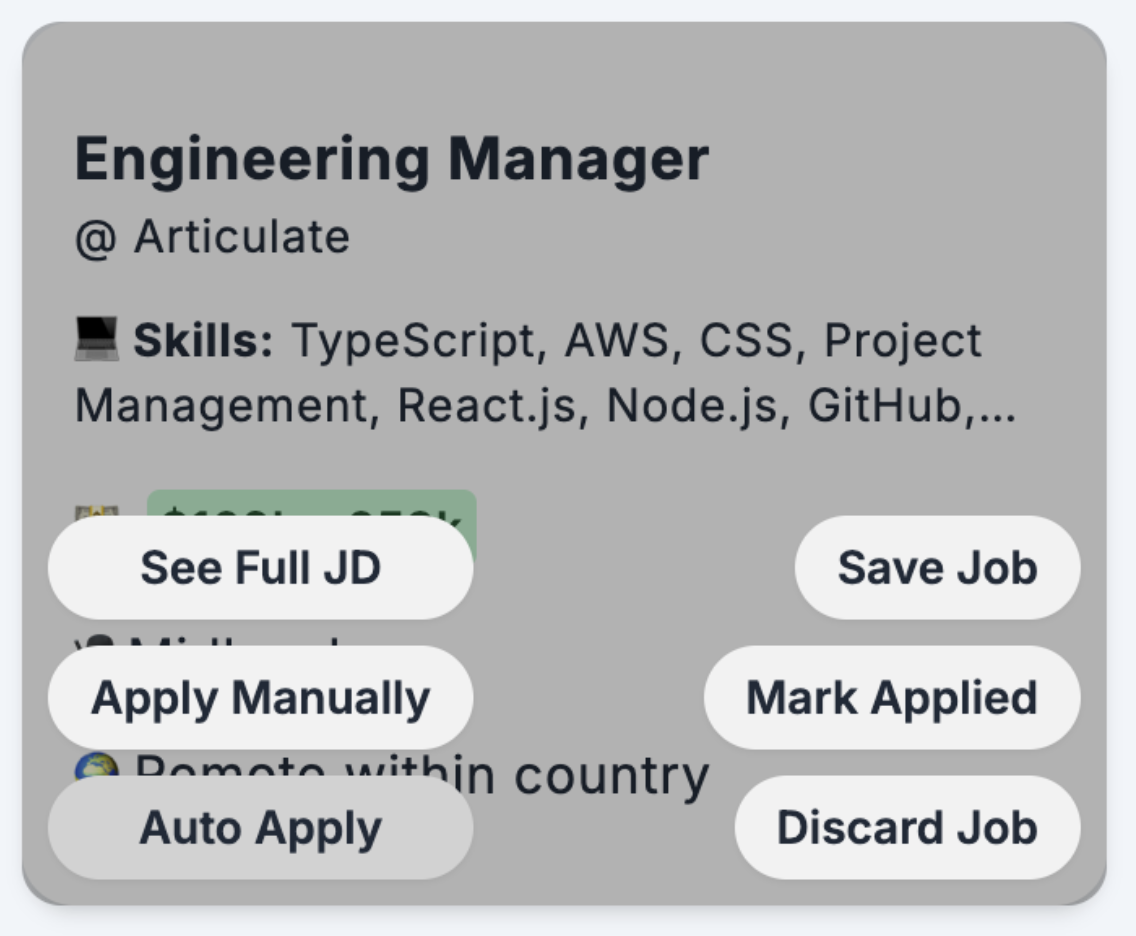1136x936 pixels.
Task: Click the globe icon beside Remote within country
Action: coord(100,765)
